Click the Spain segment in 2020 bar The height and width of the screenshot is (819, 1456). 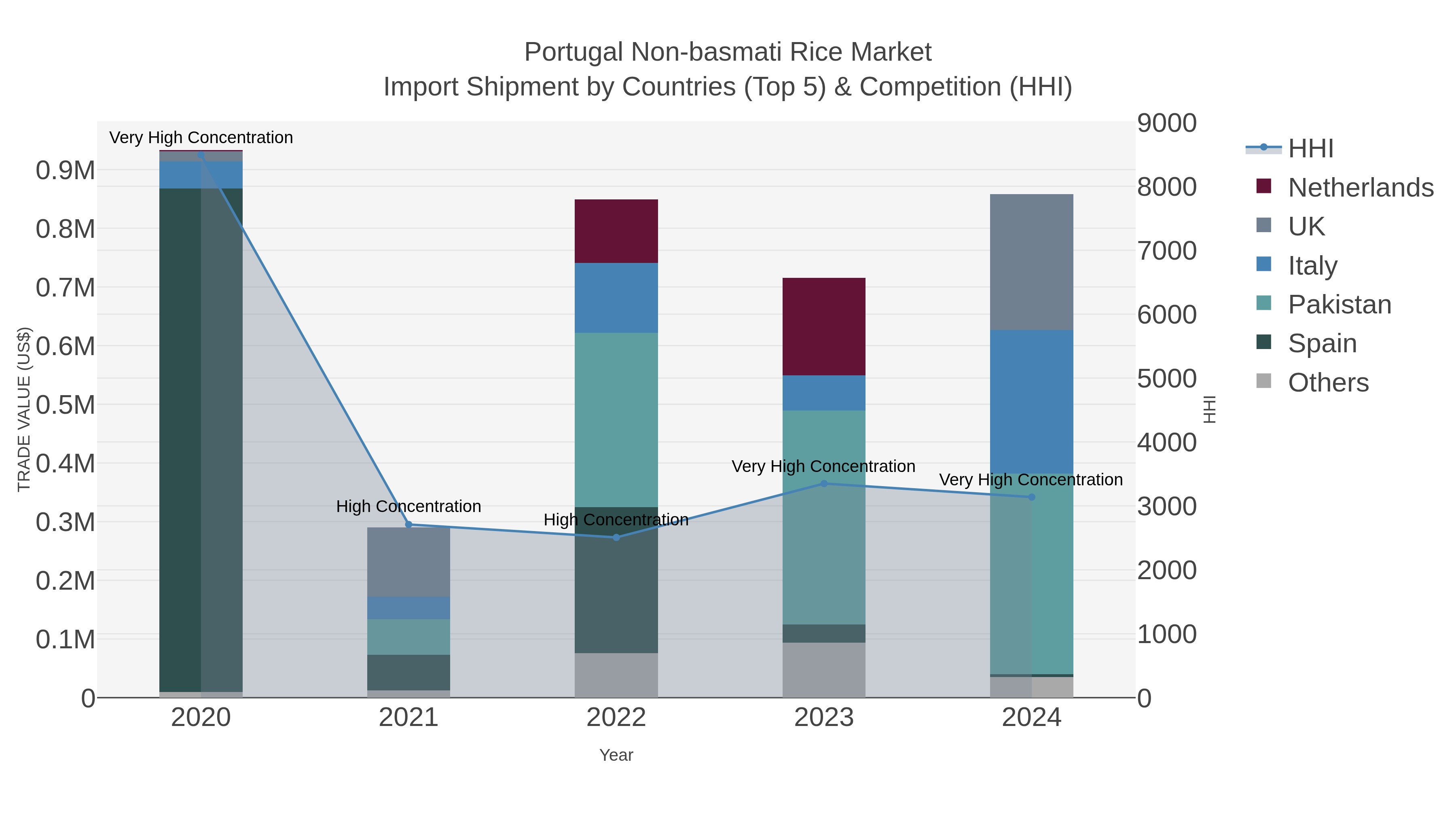coord(201,440)
